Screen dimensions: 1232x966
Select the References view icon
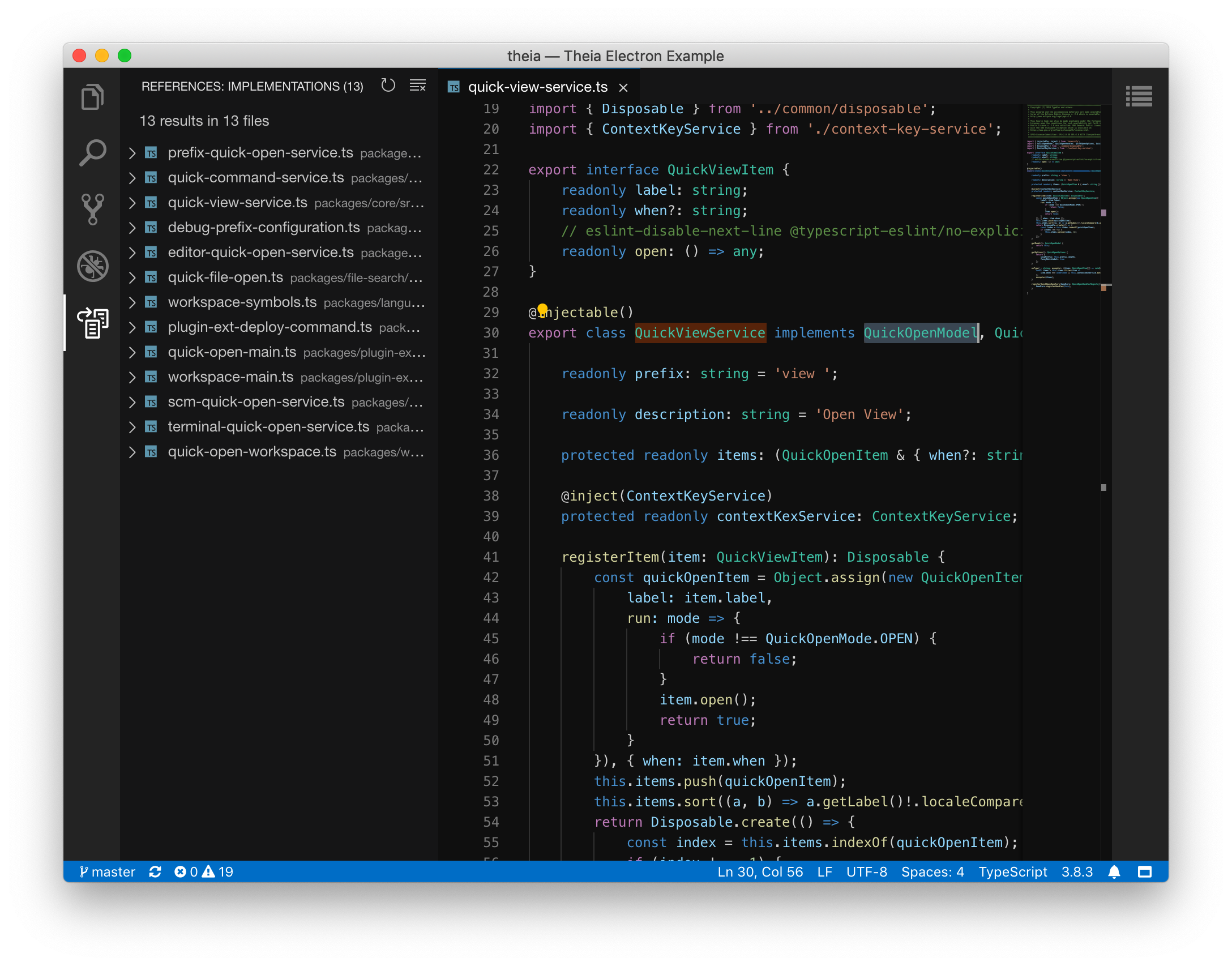click(92, 323)
